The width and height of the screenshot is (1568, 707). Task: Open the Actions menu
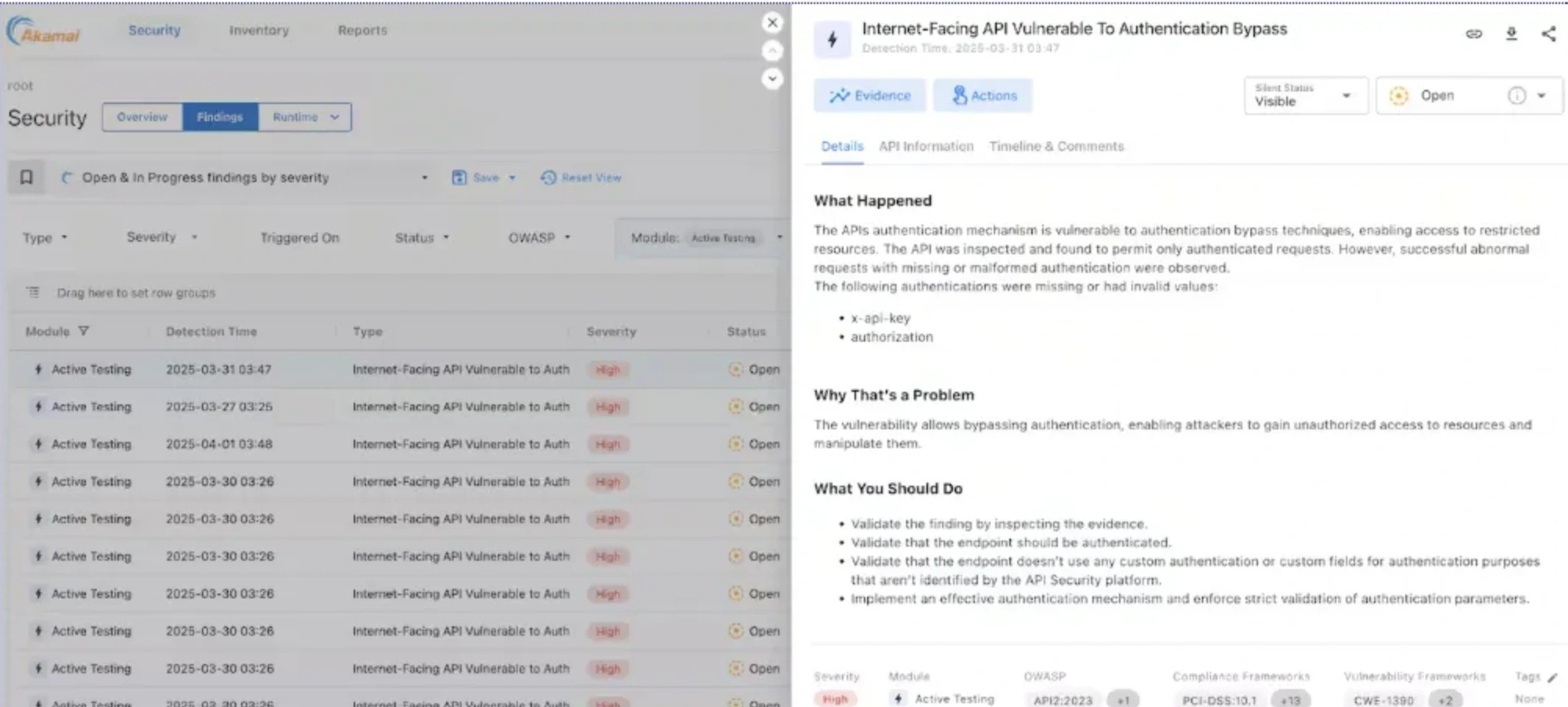coord(983,95)
